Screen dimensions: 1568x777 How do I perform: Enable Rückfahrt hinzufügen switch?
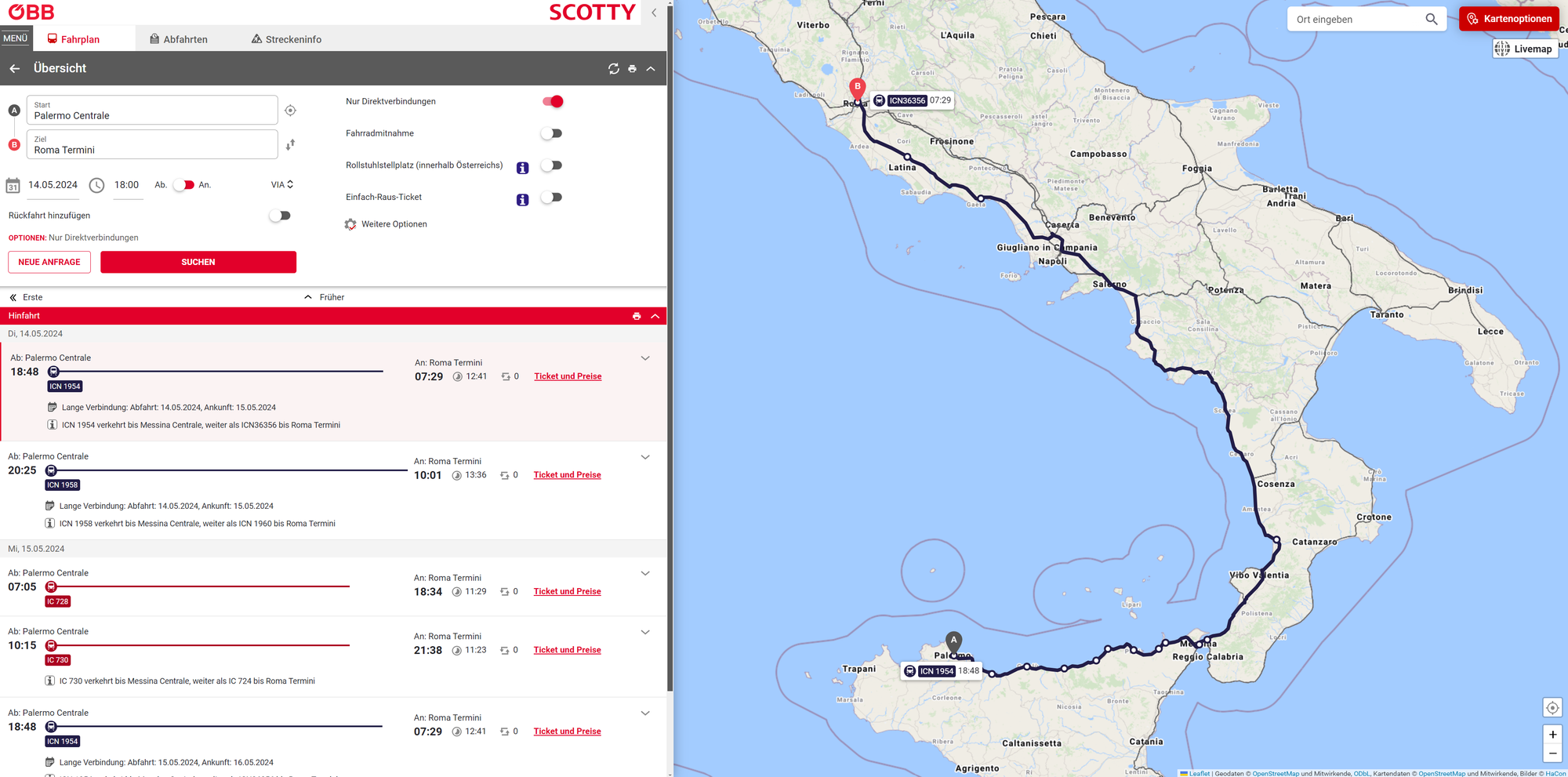pyautogui.click(x=280, y=216)
